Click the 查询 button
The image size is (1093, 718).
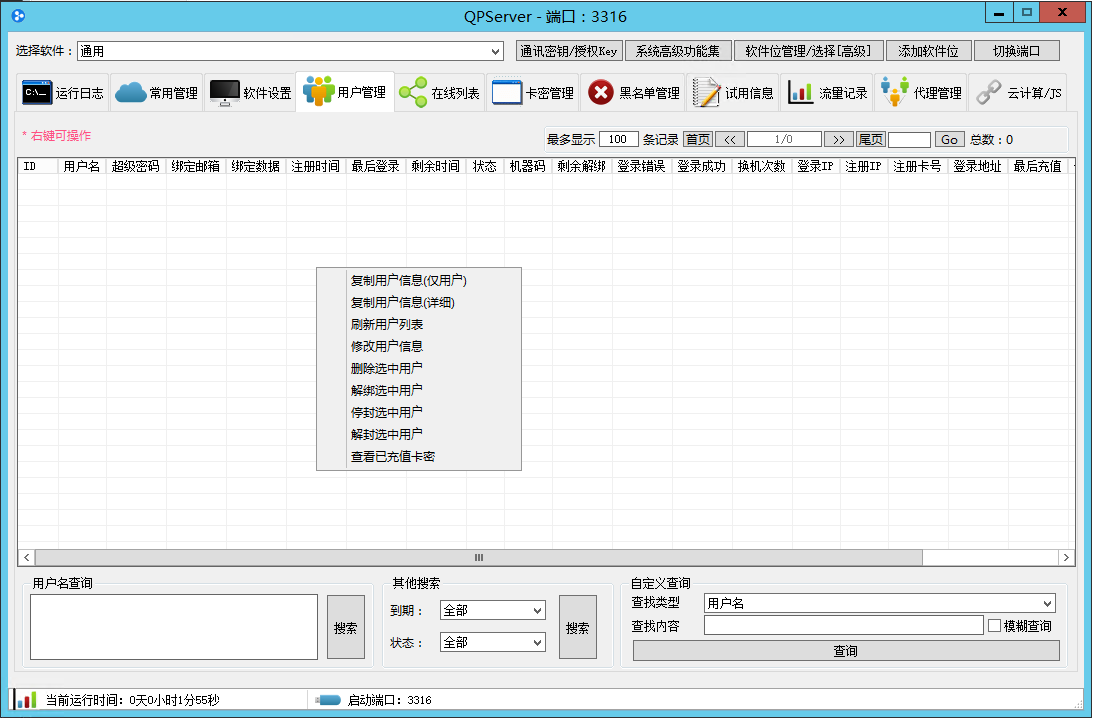(x=846, y=651)
